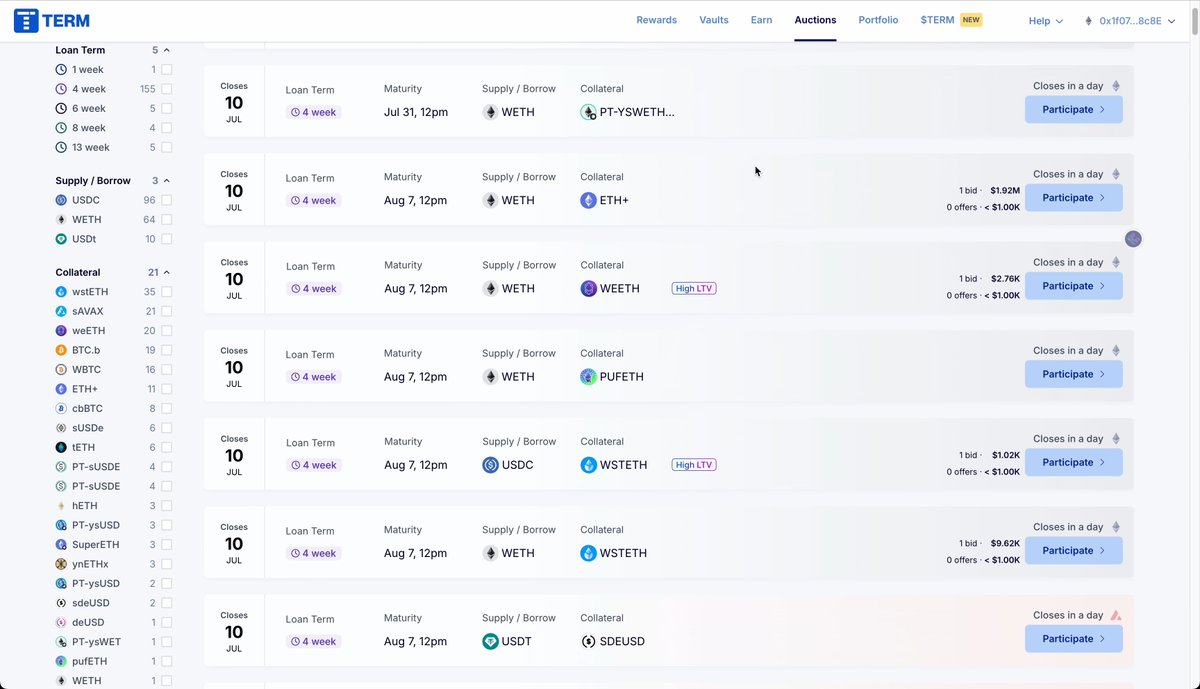Image resolution: width=1200 pixels, height=689 pixels.
Task: Participate in the WEETH collateral auction
Action: [1073, 286]
